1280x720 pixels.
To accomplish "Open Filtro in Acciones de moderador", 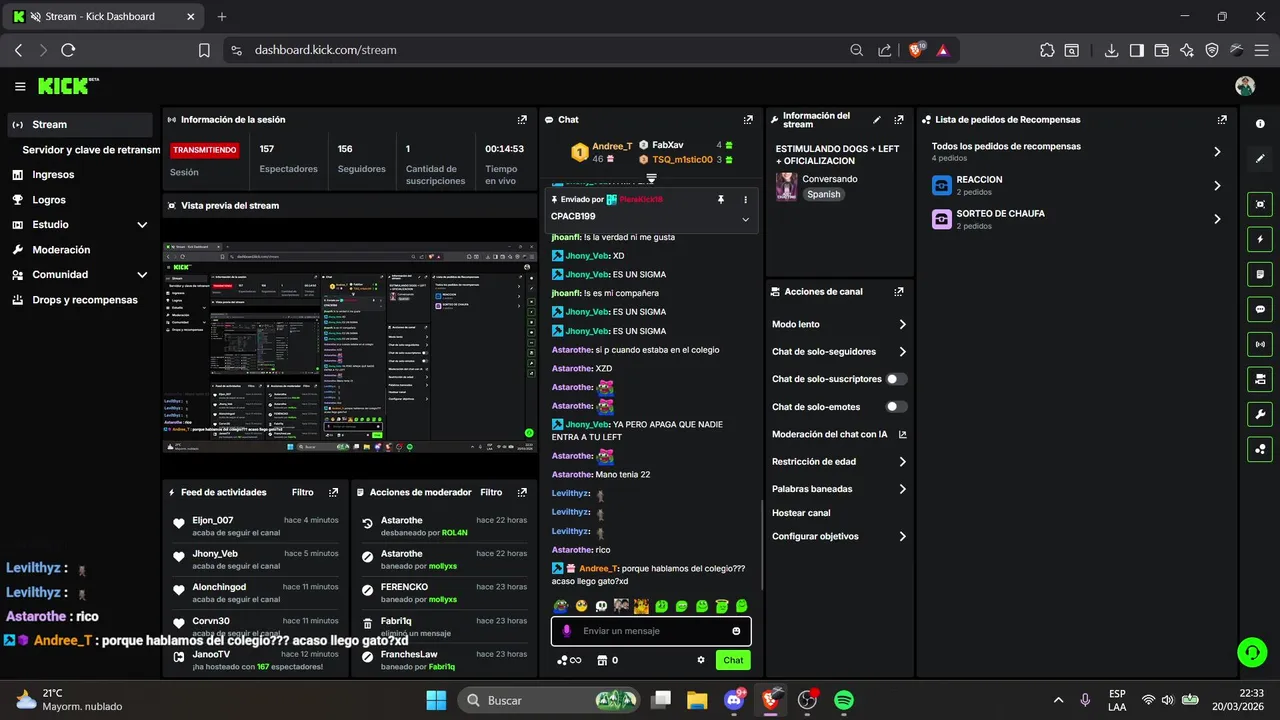I will [491, 492].
